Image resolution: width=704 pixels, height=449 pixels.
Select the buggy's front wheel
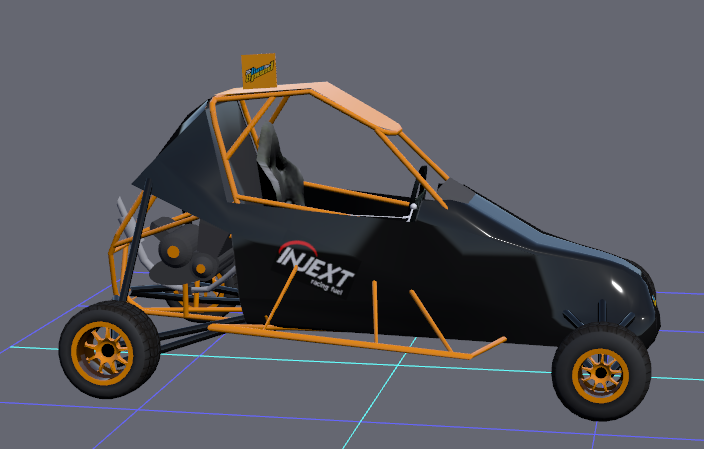pos(601,372)
